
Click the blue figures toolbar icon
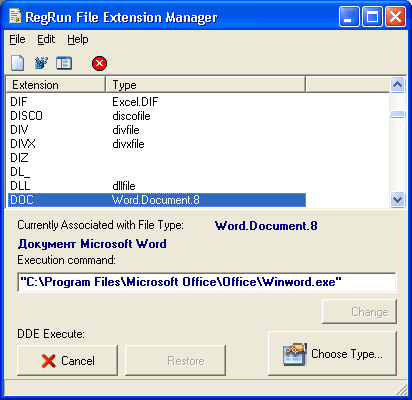41,63
